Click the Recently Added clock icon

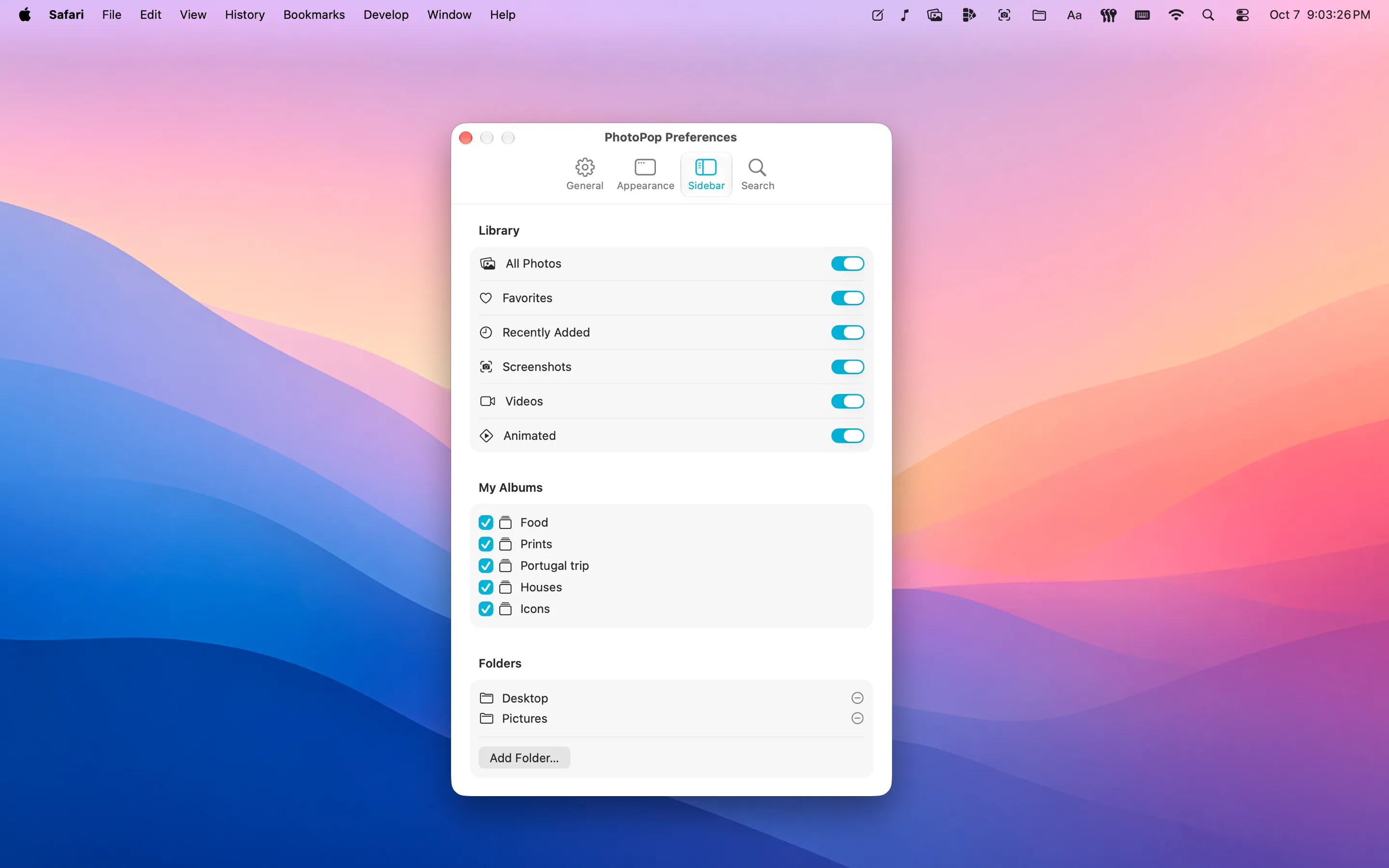(486, 332)
